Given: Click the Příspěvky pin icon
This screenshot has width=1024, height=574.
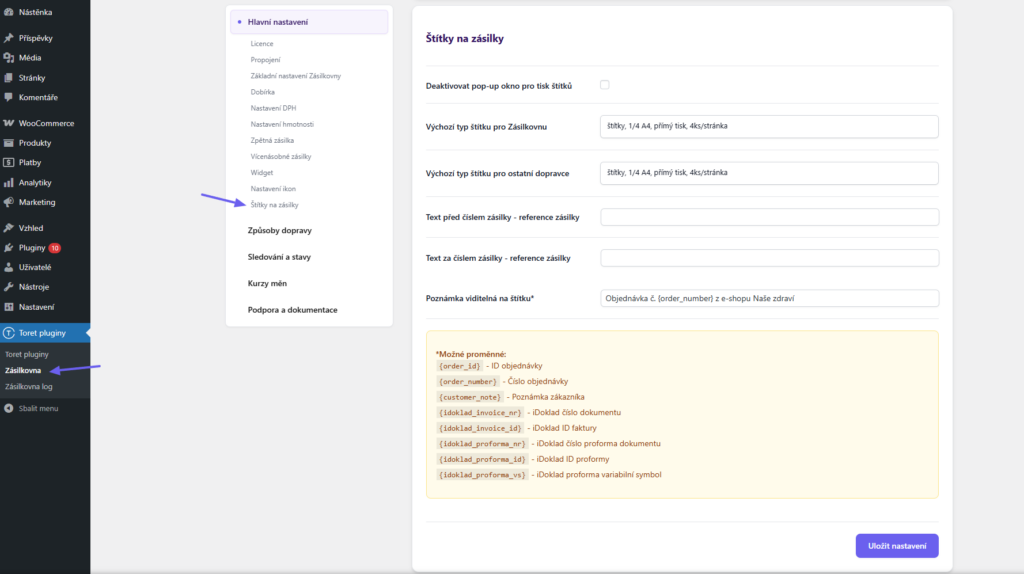Looking at the screenshot, I should [x=8, y=38].
